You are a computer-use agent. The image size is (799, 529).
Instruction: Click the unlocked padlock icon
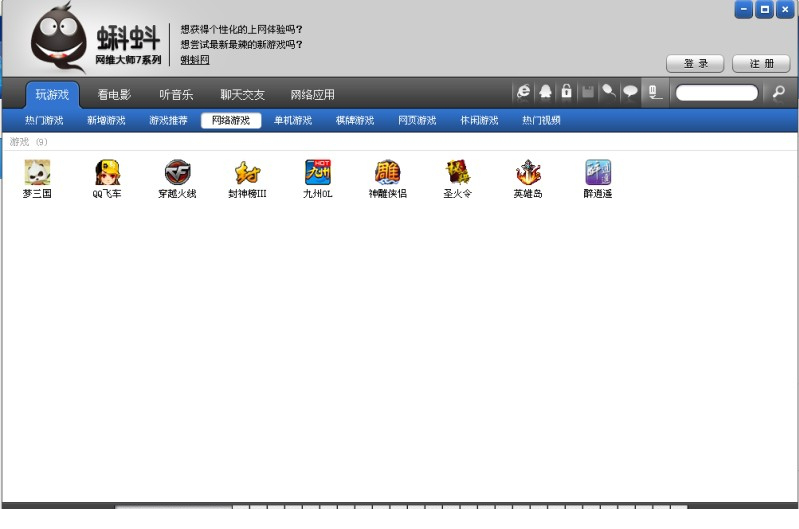(566, 91)
